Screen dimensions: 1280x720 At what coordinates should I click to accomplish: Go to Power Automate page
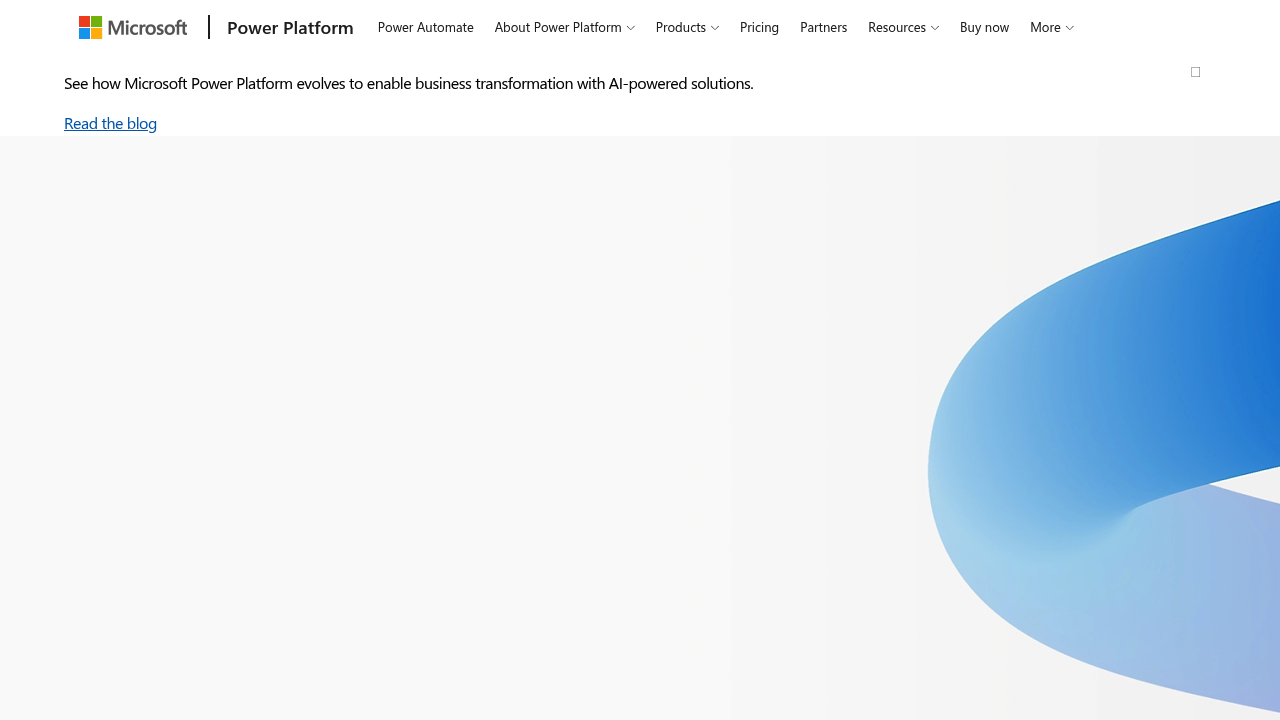426,27
